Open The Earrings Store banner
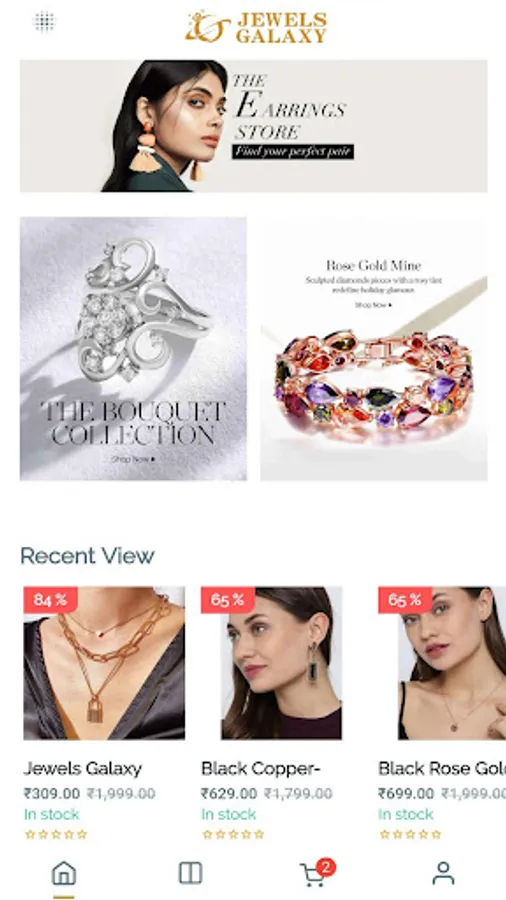506x900 pixels. pos(254,126)
